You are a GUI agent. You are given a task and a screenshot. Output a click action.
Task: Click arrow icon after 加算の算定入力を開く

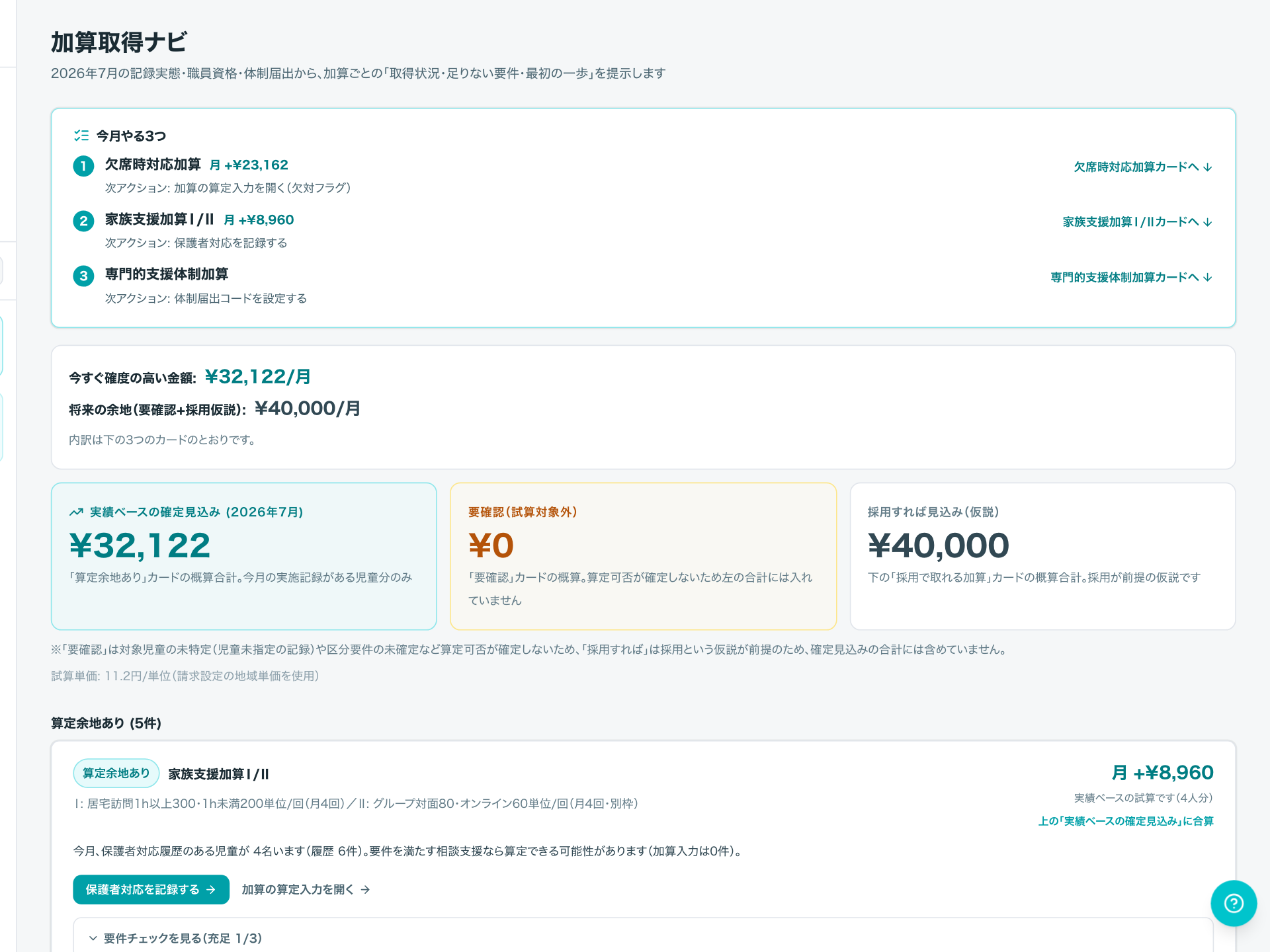point(365,890)
